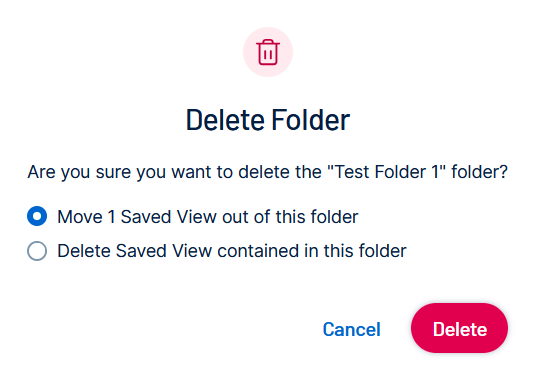This screenshot has width=533, height=379.
Task: Click the filled blue radio circle
Action: (37, 216)
